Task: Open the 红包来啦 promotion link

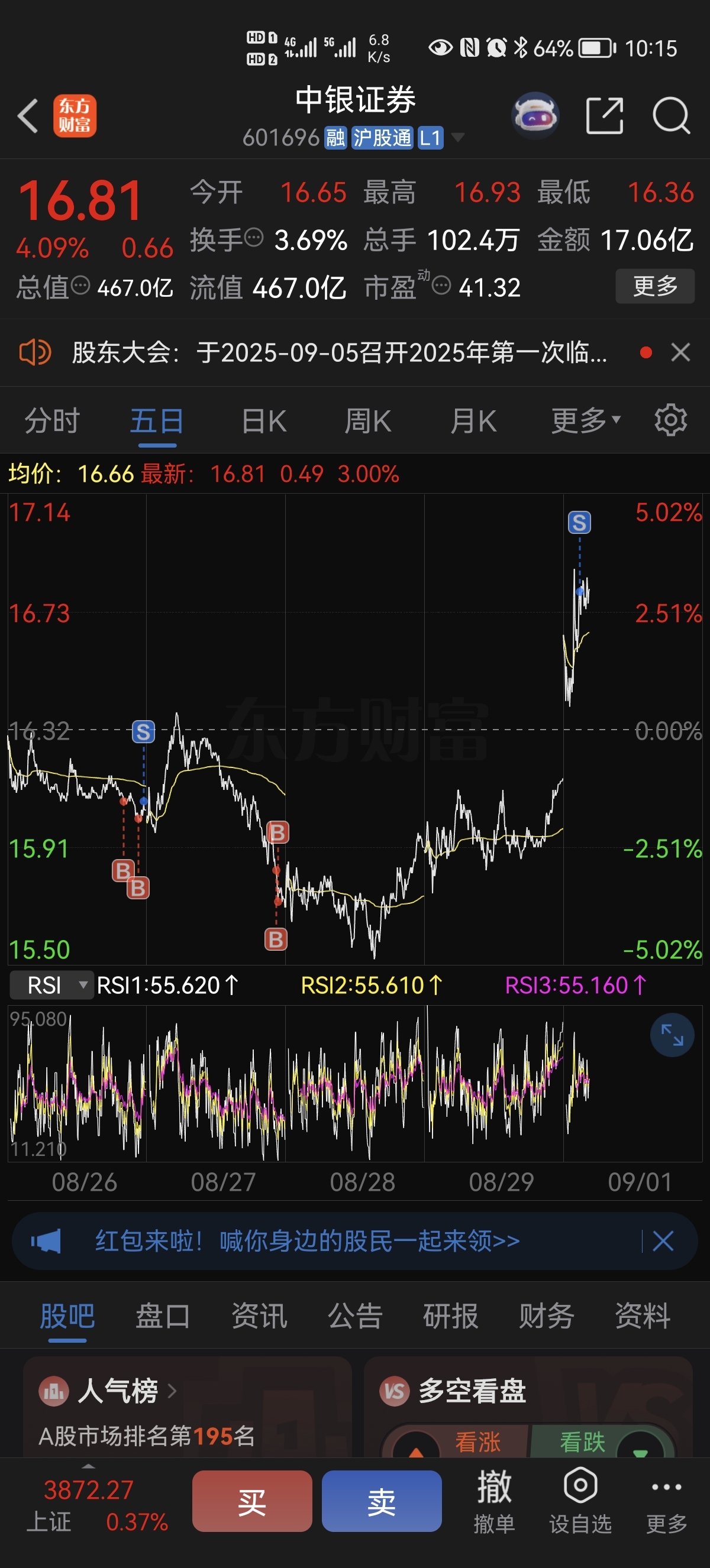Action: coord(308,1240)
